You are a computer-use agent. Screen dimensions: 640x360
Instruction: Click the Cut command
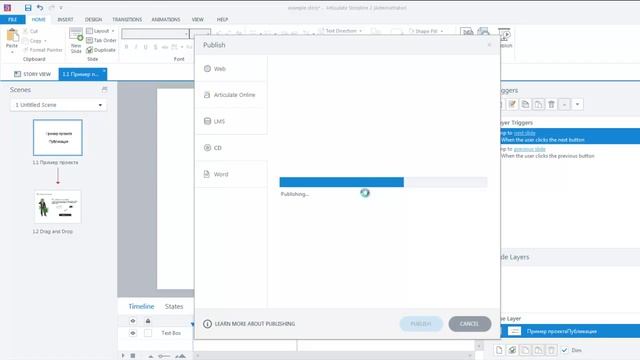(x=31, y=31)
